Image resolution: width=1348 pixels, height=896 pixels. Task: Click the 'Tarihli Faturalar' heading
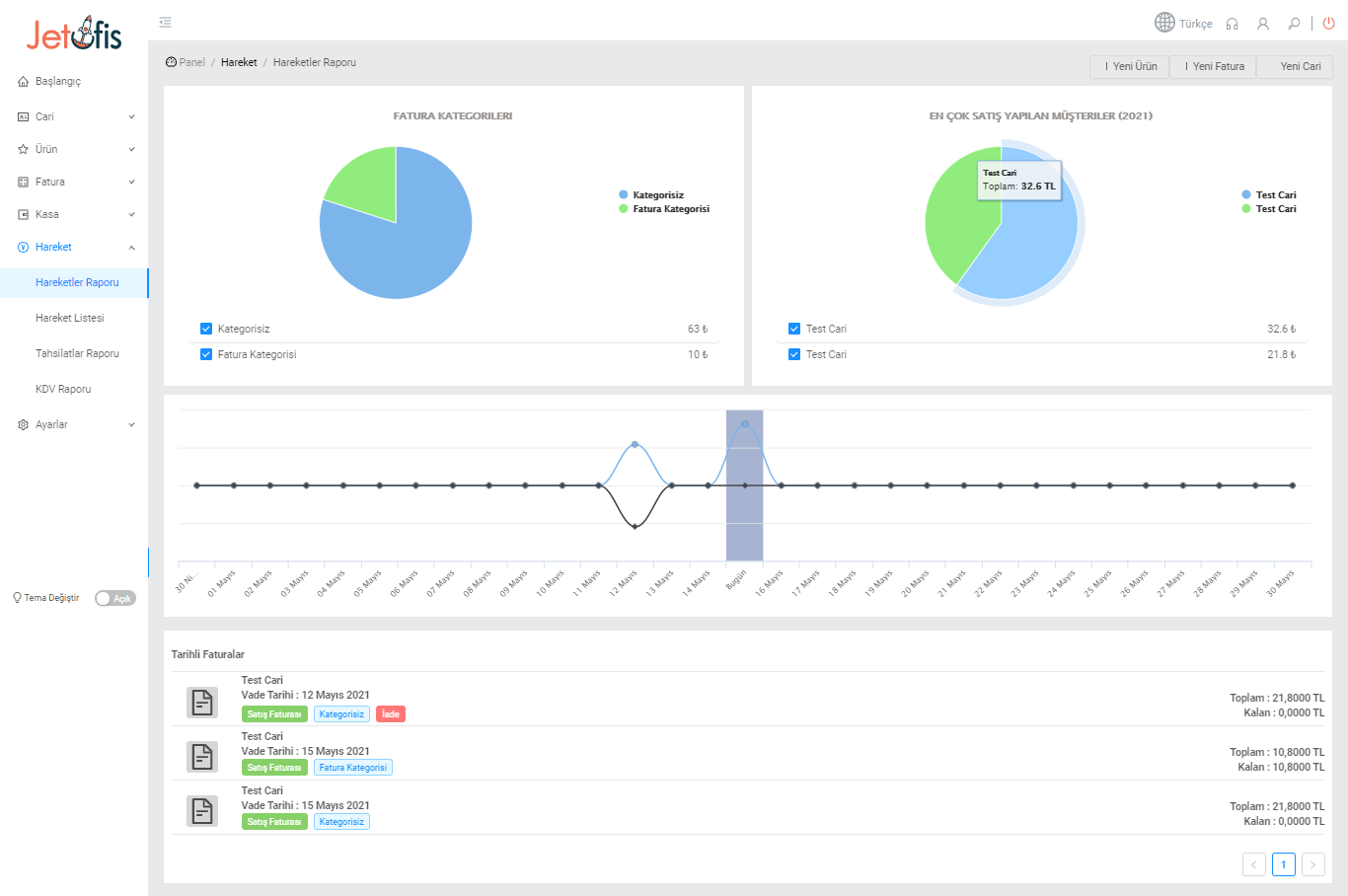(208, 654)
